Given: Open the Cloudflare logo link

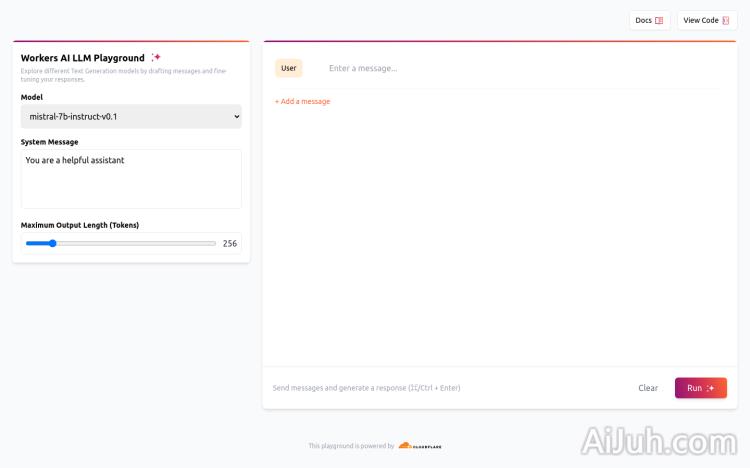Looking at the screenshot, I should (420, 446).
